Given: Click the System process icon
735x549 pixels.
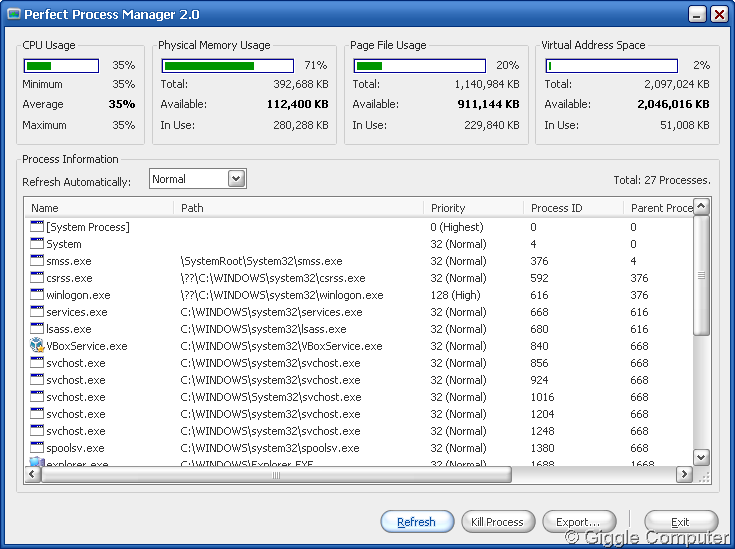Looking at the screenshot, I should [37, 244].
